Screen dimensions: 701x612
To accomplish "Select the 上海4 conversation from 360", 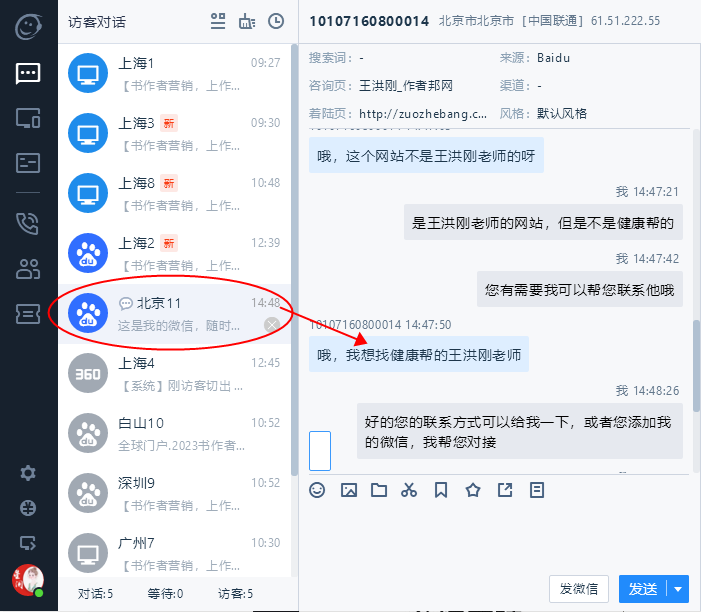I will tap(175, 373).
